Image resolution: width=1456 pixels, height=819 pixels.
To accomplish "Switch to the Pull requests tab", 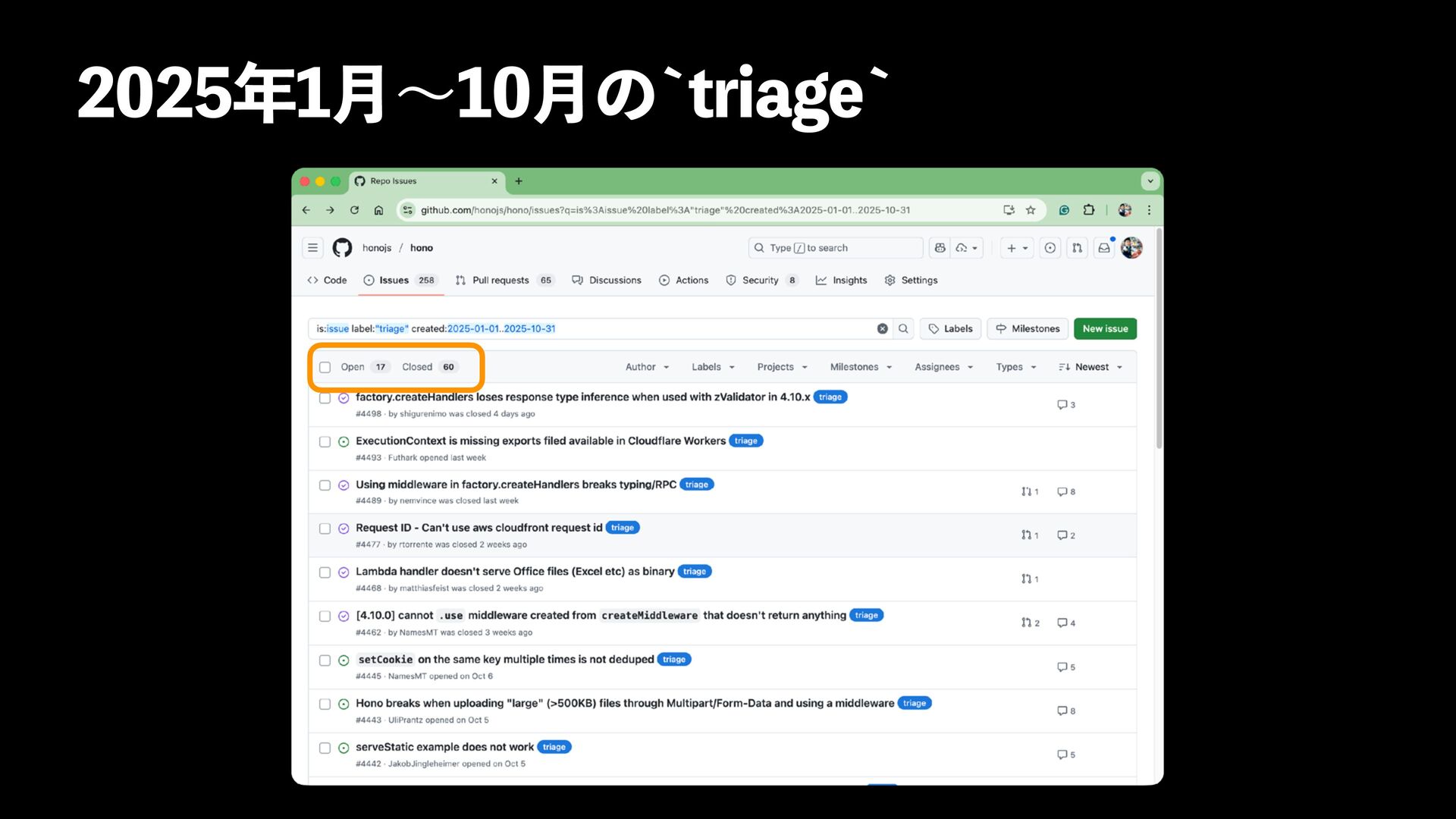I will pyautogui.click(x=500, y=281).
